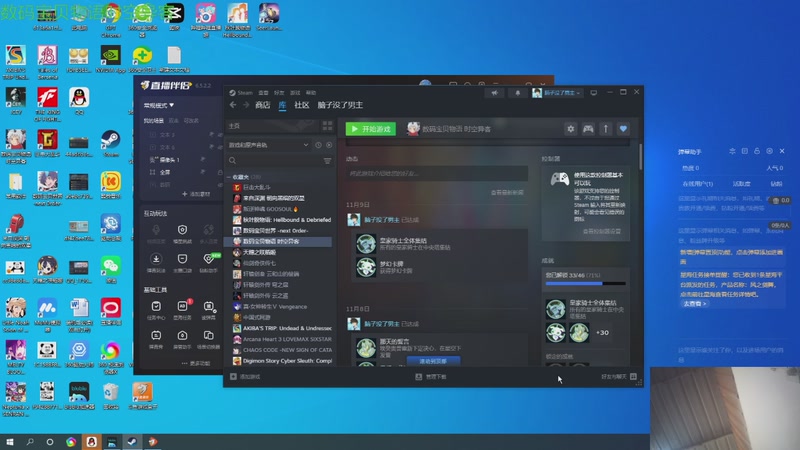800x450 pixels.
Task: Click the bell notifications icon in Steam
Action: [517, 93]
